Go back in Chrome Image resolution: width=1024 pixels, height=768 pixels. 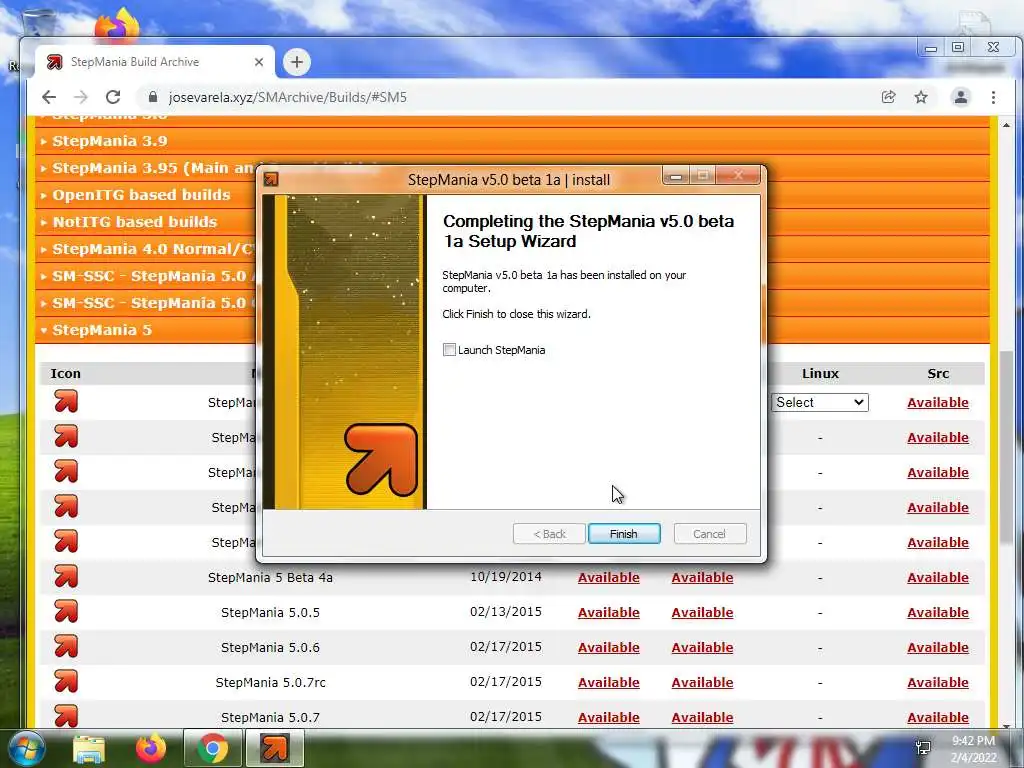[49, 97]
